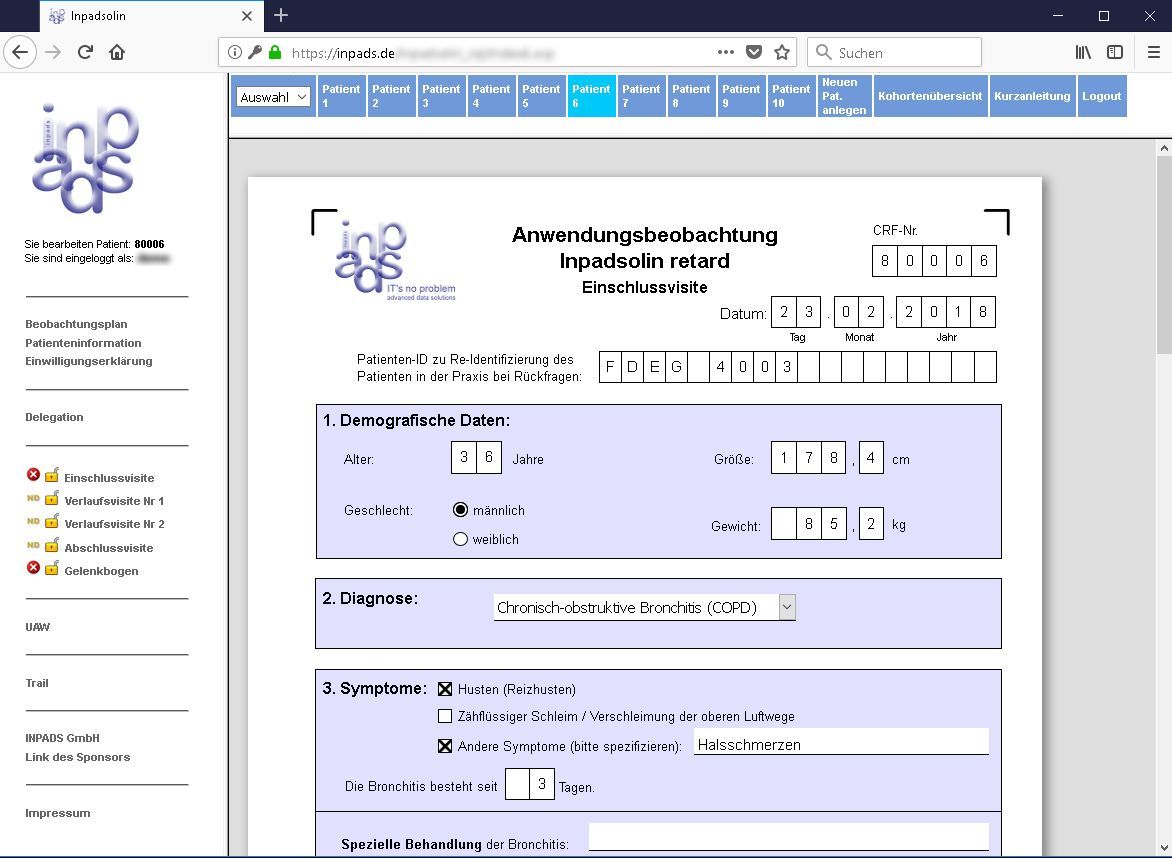Open the Impressum link

tap(58, 813)
